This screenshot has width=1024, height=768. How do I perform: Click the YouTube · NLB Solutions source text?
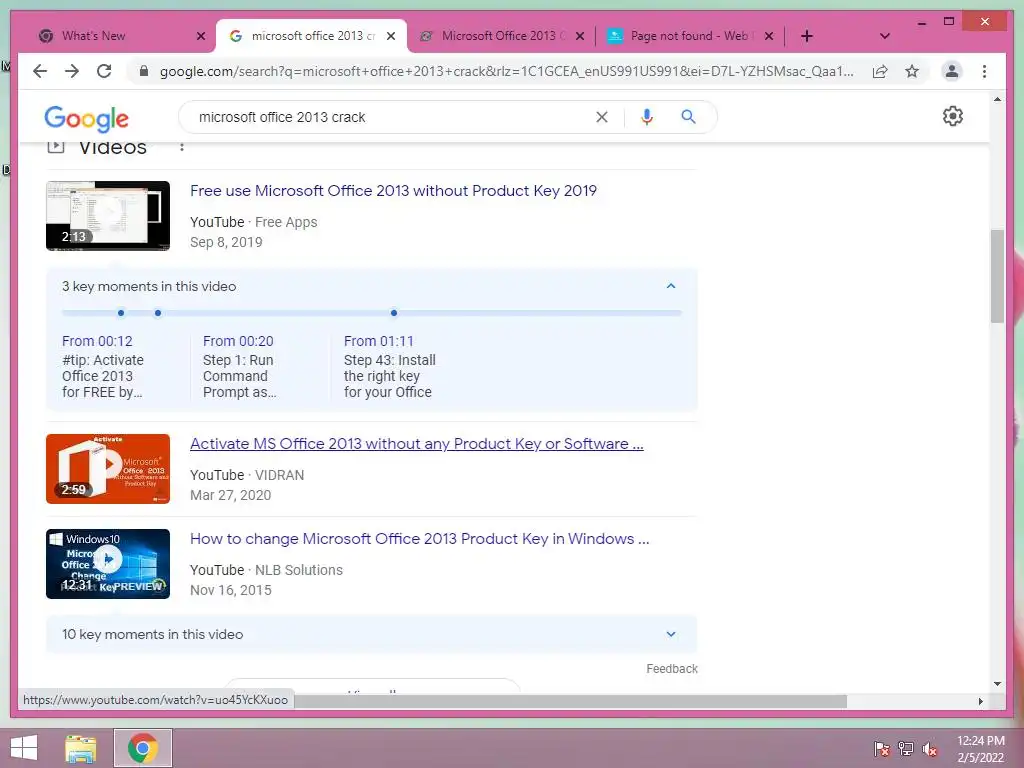click(266, 570)
